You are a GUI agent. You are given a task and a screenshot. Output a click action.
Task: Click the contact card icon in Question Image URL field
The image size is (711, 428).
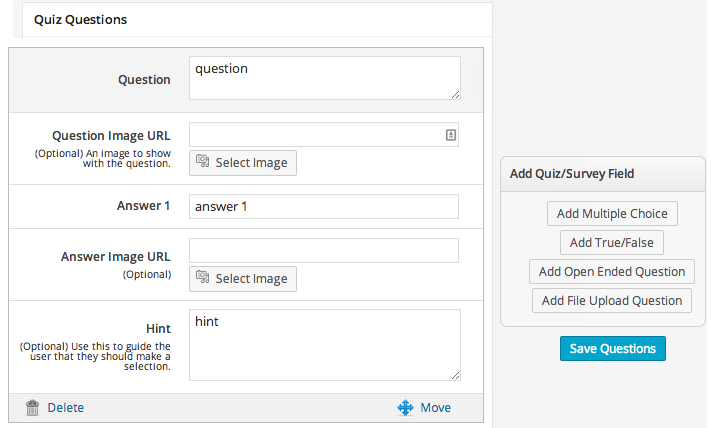coord(451,135)
